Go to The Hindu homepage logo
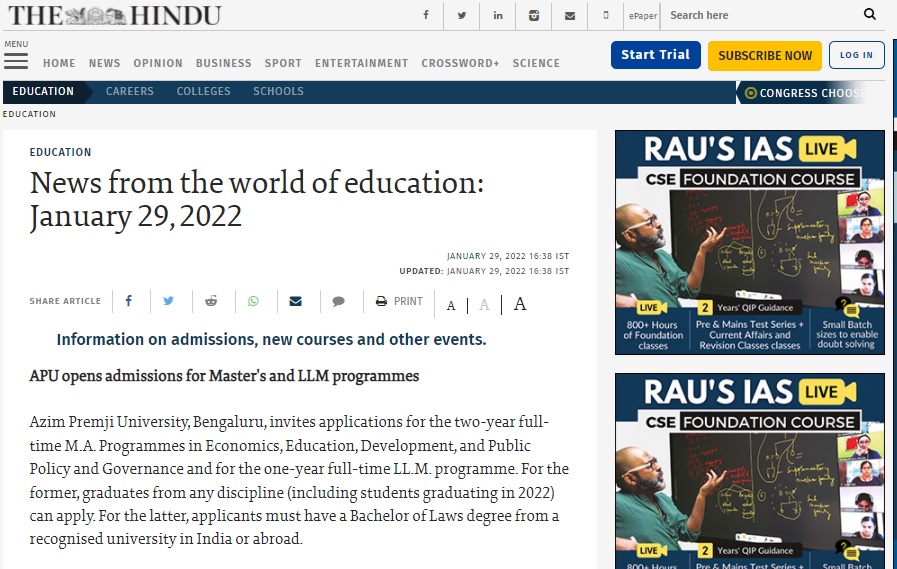Viewport: 897px width, 569px height. click(114, 15)
